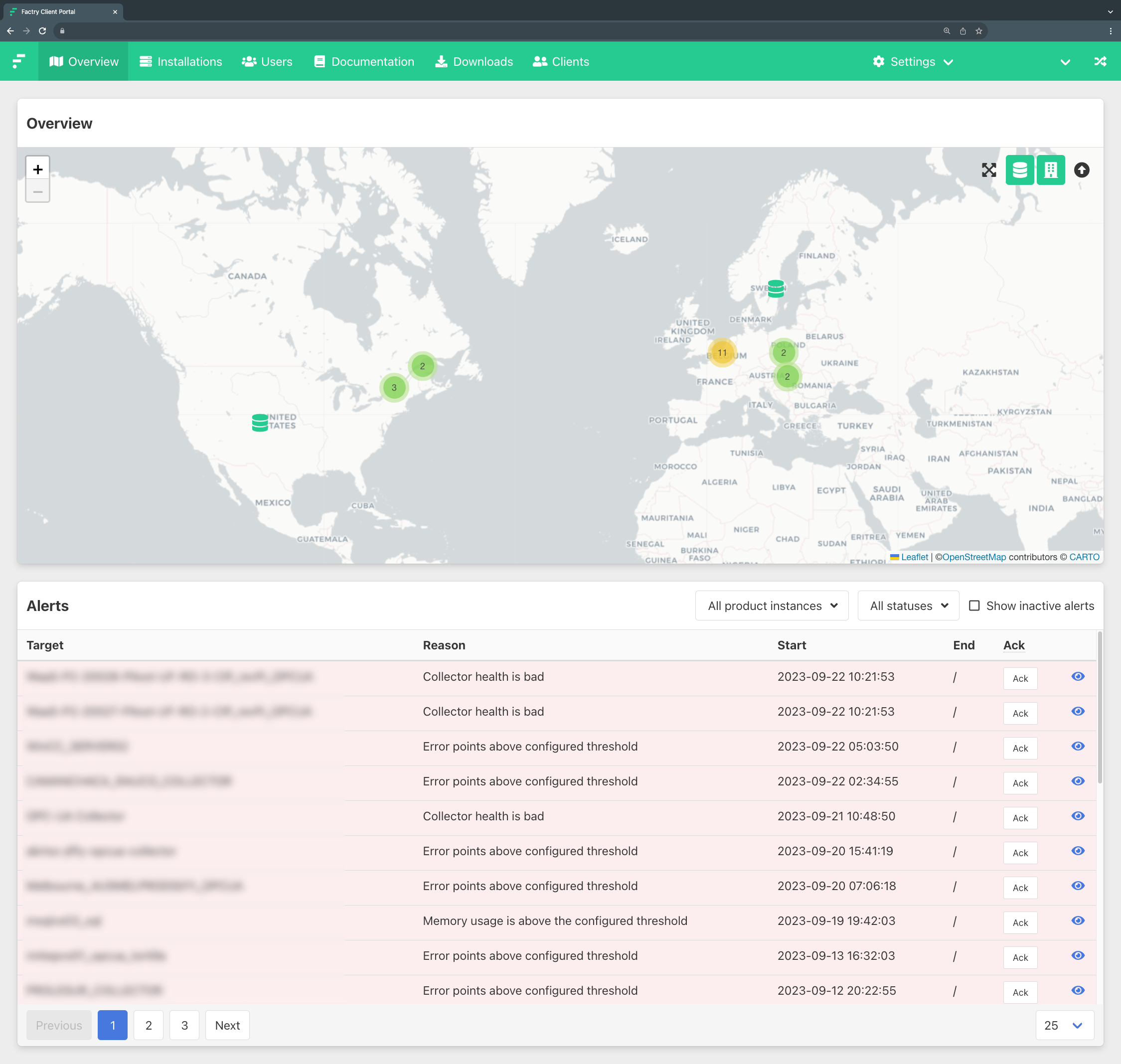Enable the Show inactive alerts checkbox
The width and height of the screenshot is (1121, 1064).
coord(974,606)
